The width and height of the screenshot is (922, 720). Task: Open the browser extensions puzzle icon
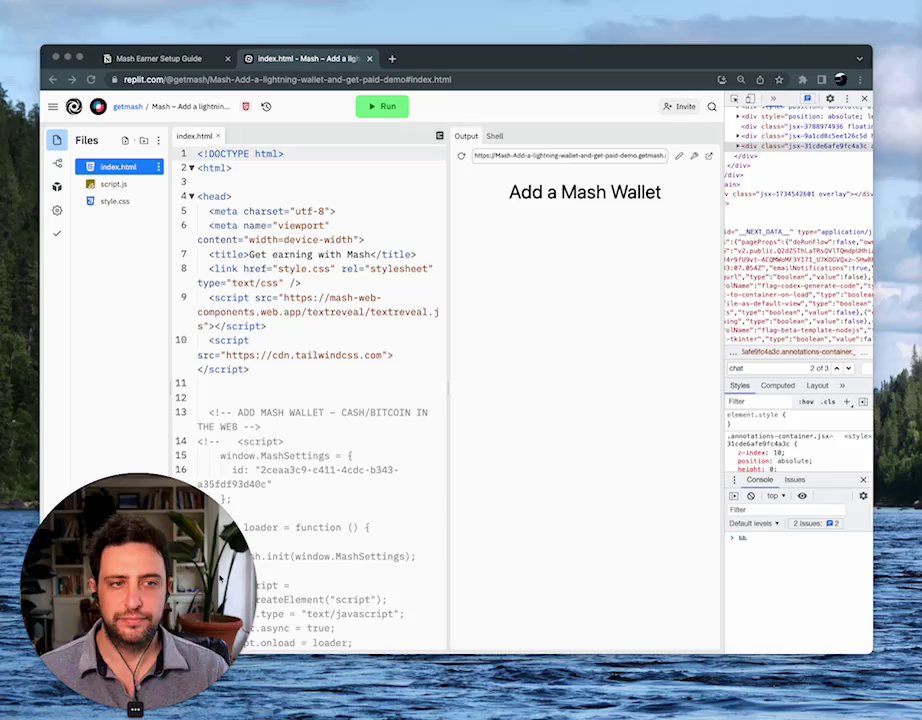(x=802, y=79)
